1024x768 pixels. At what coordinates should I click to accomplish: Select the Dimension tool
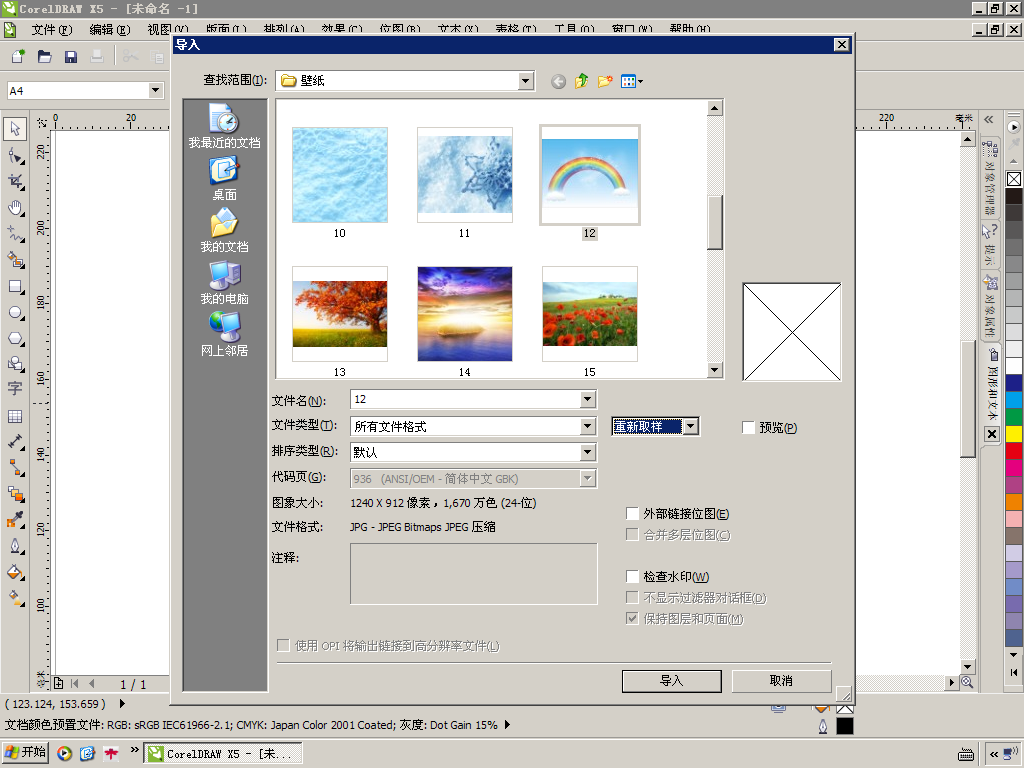(x=15, y=442)
